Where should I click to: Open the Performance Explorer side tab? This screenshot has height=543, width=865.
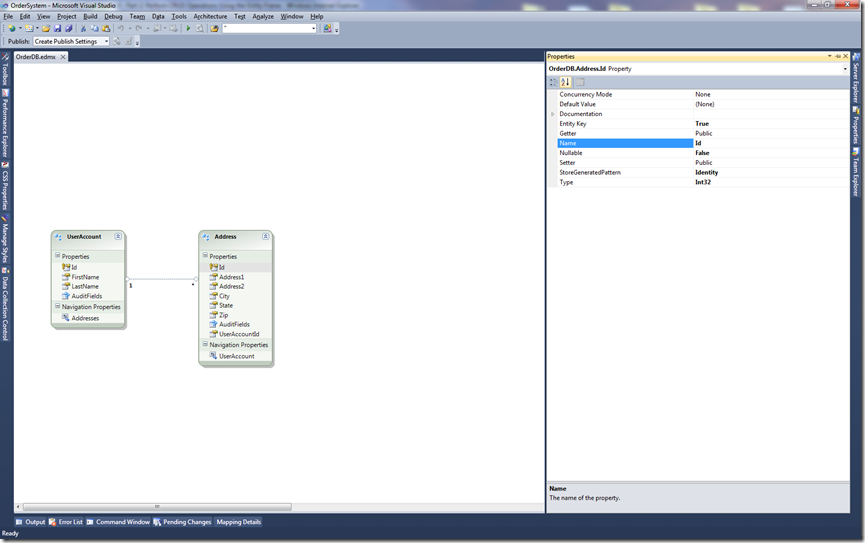tap(5, 124)
